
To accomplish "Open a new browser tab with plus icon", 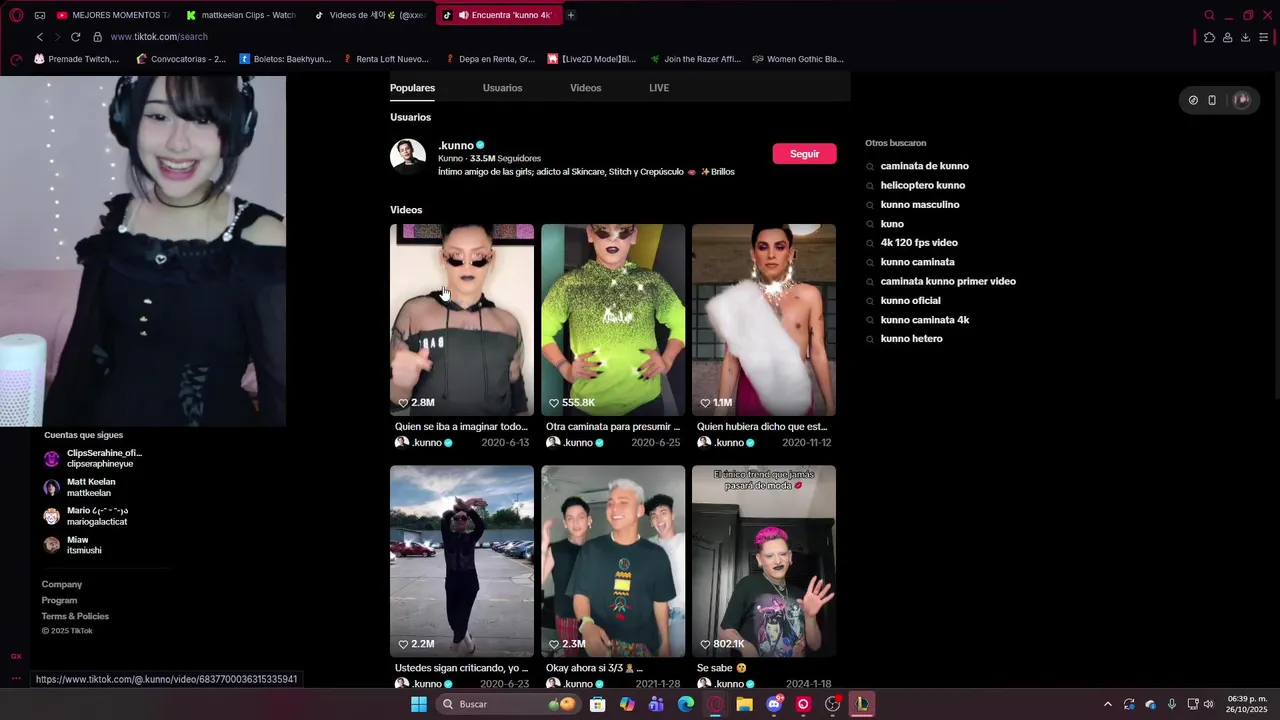I will (570, 15).
